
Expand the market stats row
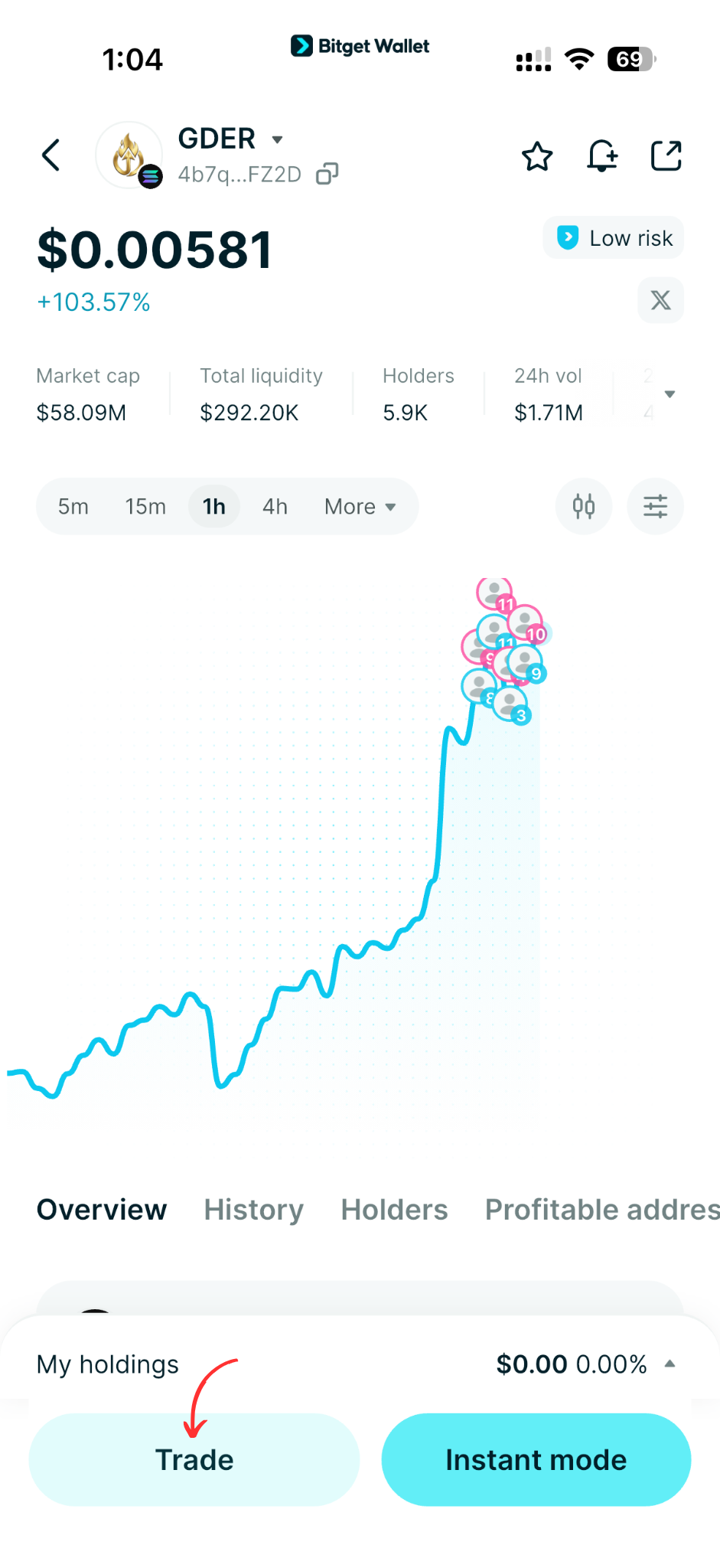670,394
